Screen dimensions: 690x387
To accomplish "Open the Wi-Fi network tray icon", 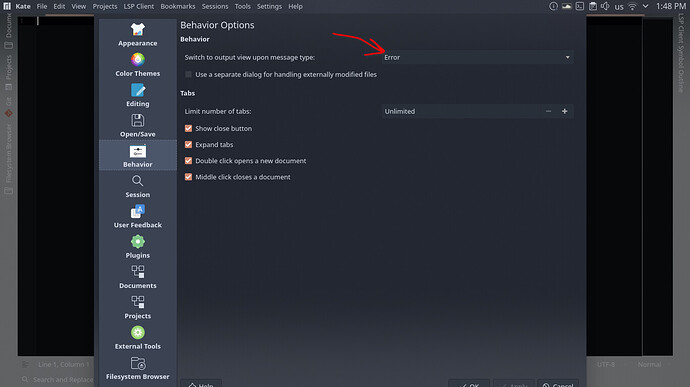I will pos(632,6).
